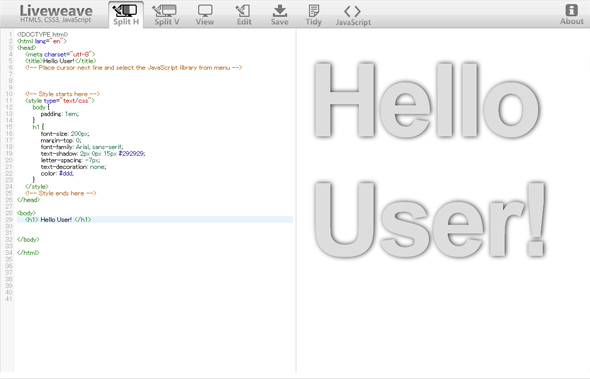Click the title Hello User! line
The height and width of the screenshot is (379, 590).
[61, 61]
